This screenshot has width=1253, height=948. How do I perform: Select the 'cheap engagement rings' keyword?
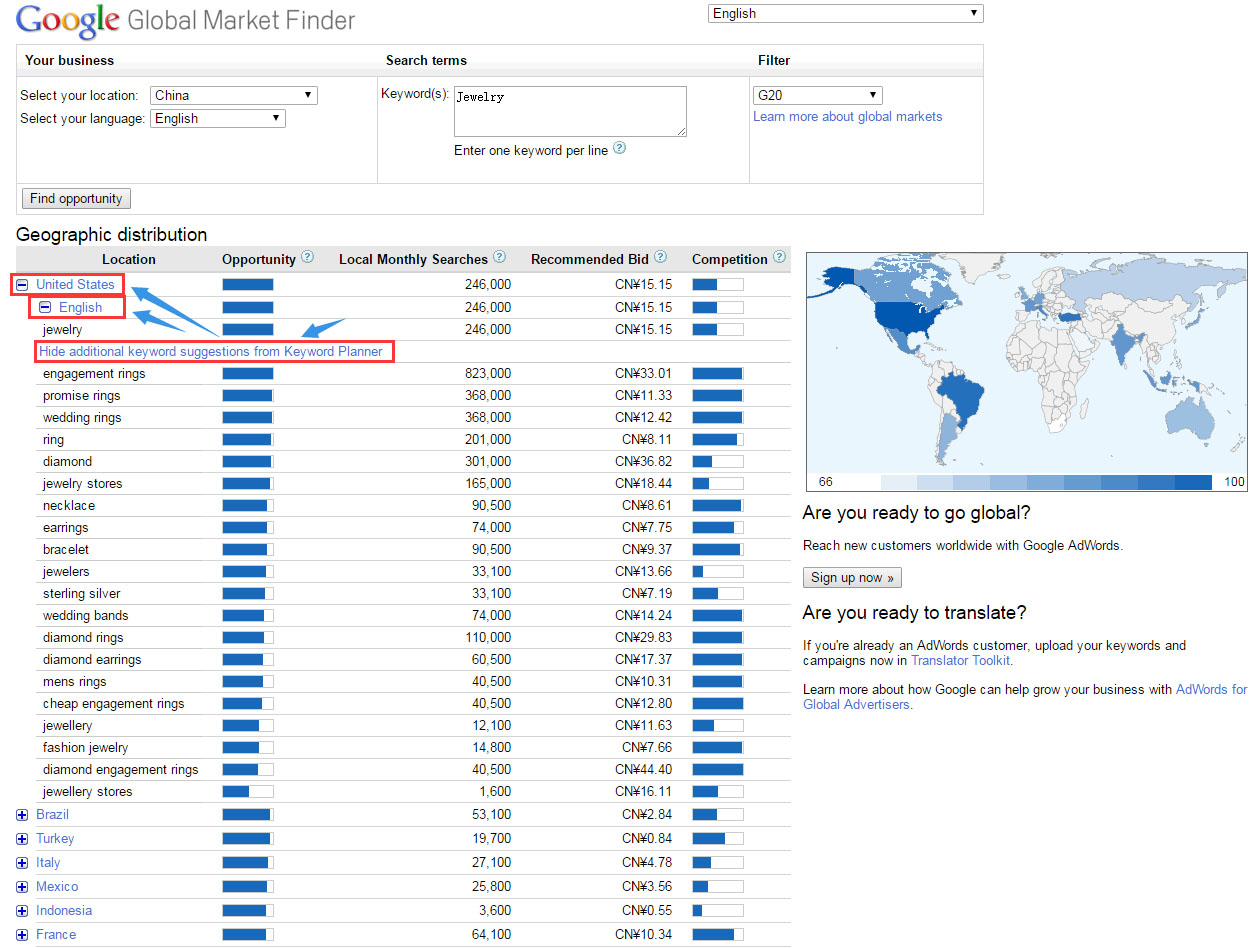(x=114, y=703)
